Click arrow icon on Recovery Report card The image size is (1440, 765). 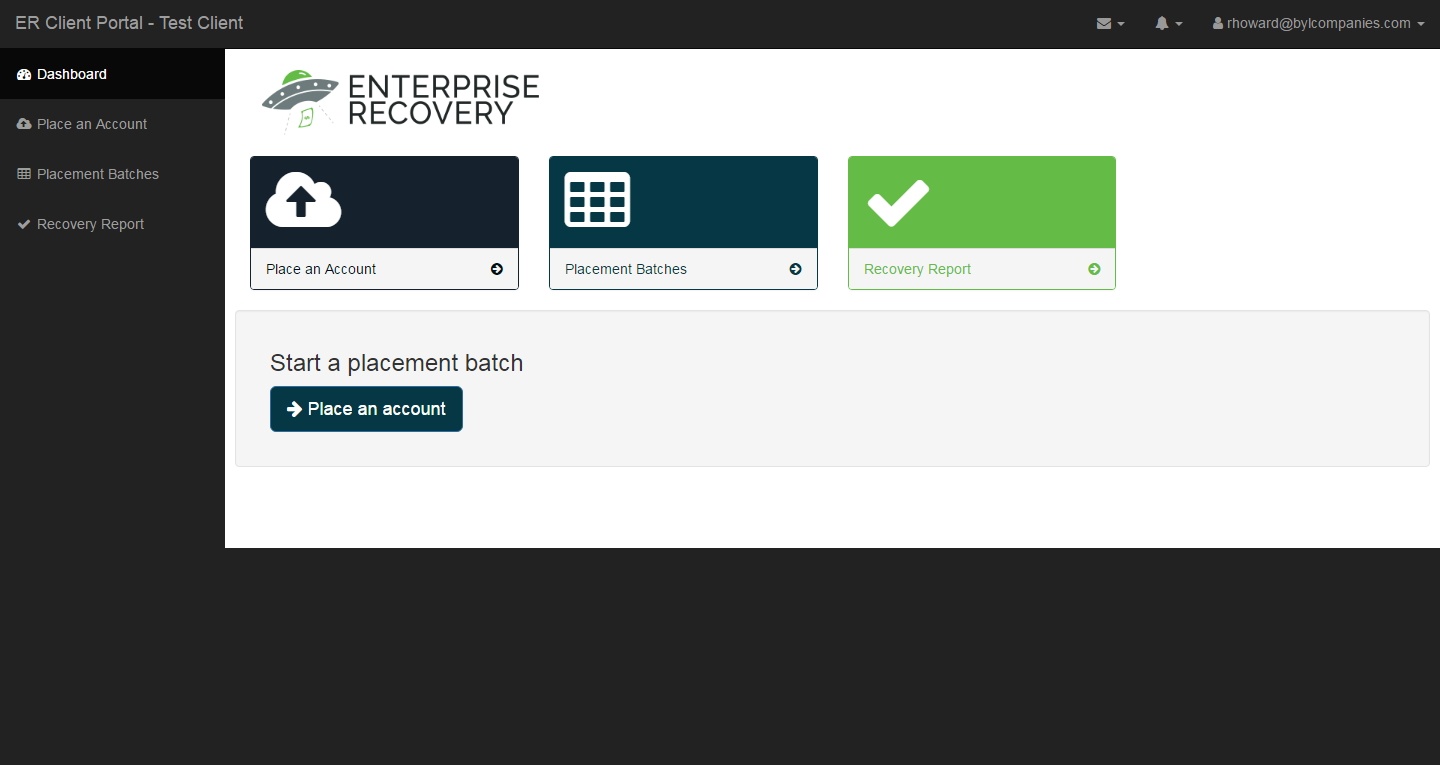(x=1094, y=269)
